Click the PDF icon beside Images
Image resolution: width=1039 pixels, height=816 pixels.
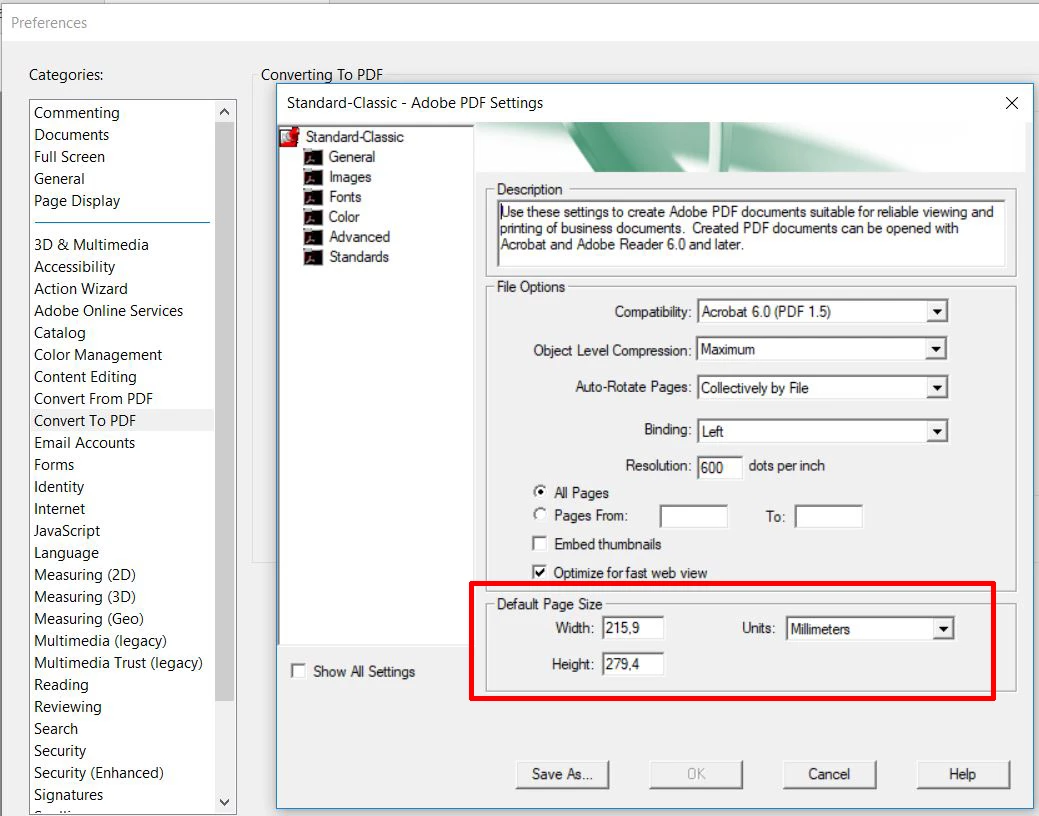tap(313, 177)
